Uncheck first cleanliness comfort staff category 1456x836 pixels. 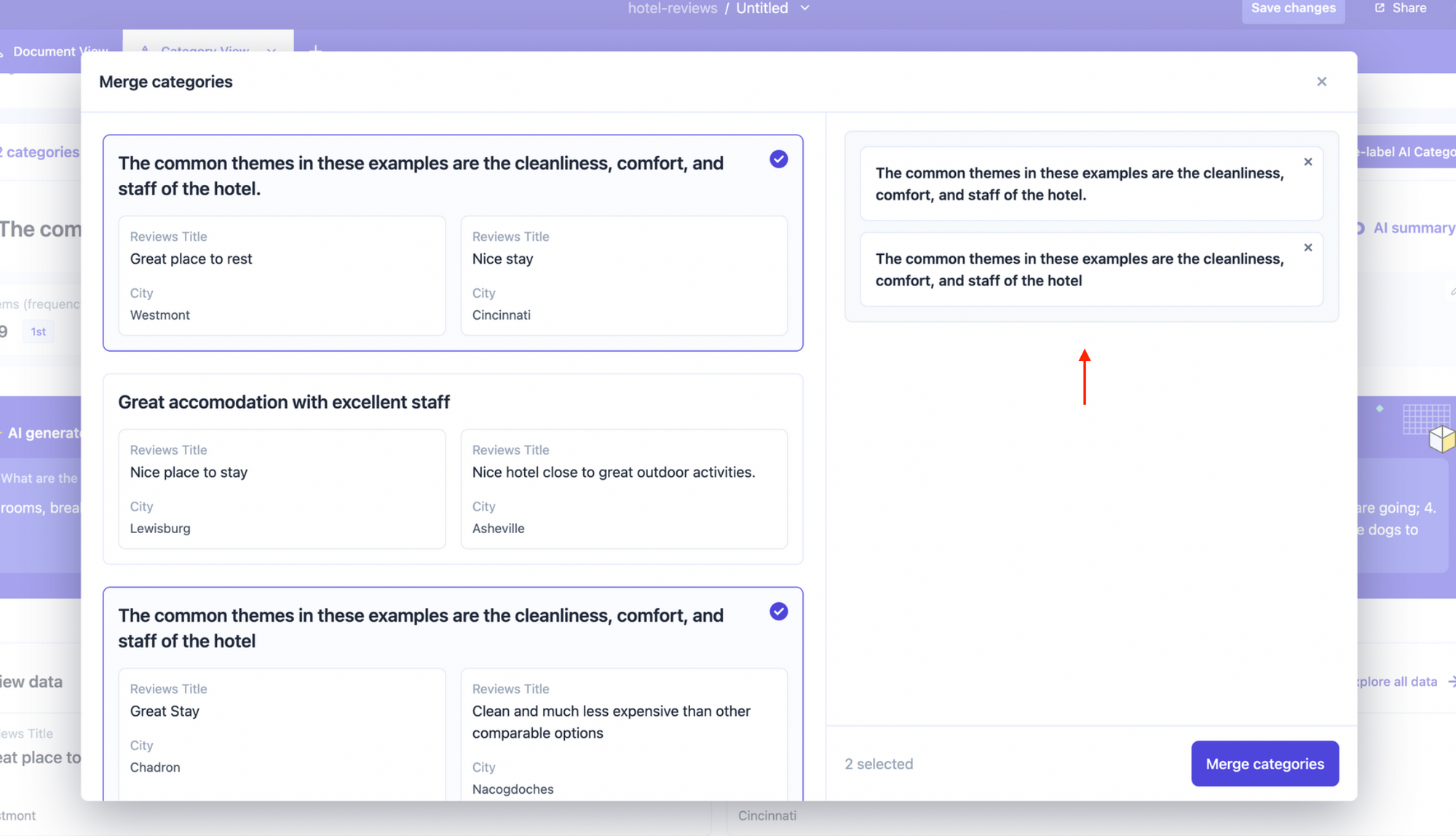[x=778, y=159]
